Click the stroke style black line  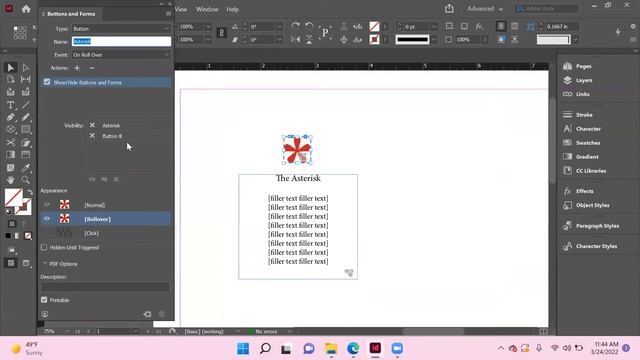click(x=412, y=40)
